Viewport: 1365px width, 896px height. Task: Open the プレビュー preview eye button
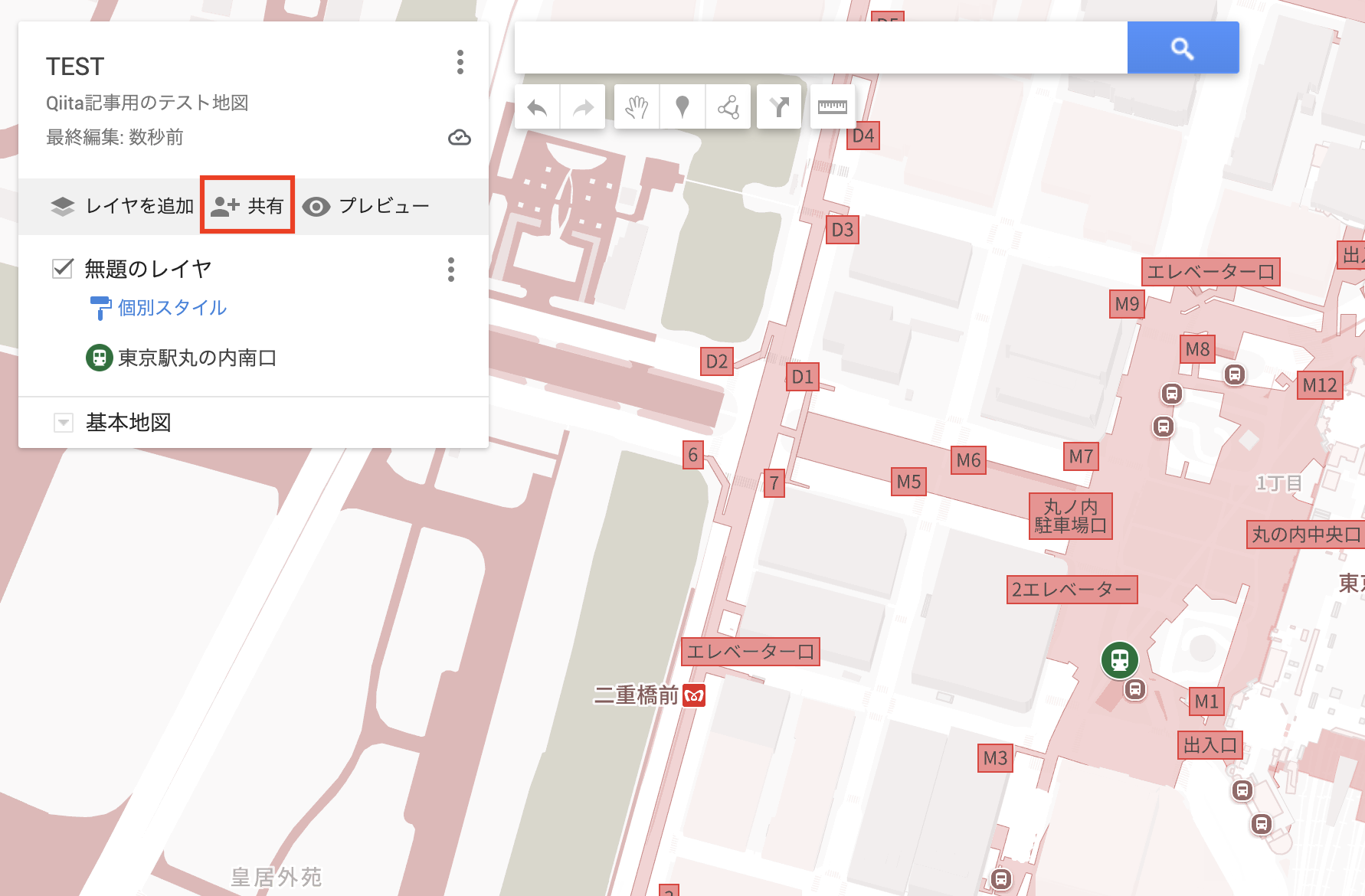coord(365,206)
